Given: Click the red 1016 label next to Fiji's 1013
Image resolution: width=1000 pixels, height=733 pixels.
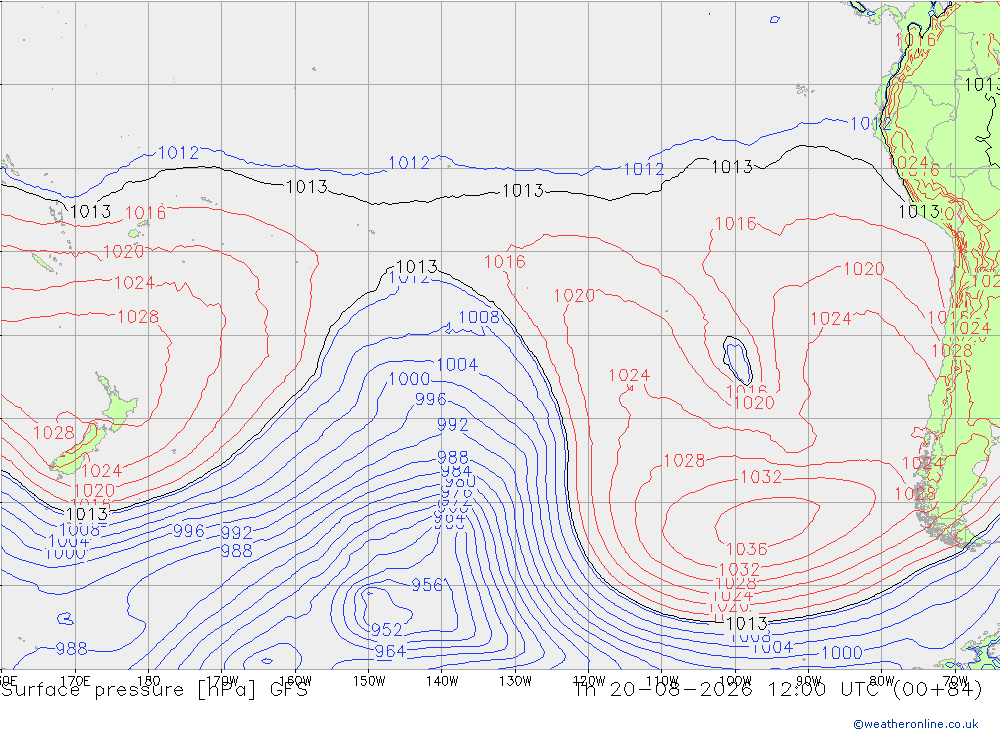Looking at the screenshot, I should point(145,212).
